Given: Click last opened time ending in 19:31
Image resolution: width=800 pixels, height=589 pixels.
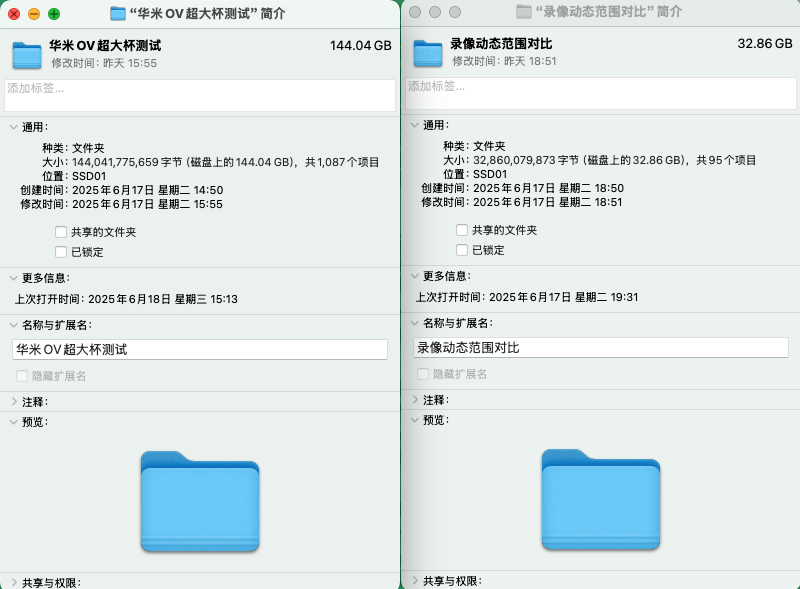Looking at the screenshot, I should pos(564,297).
